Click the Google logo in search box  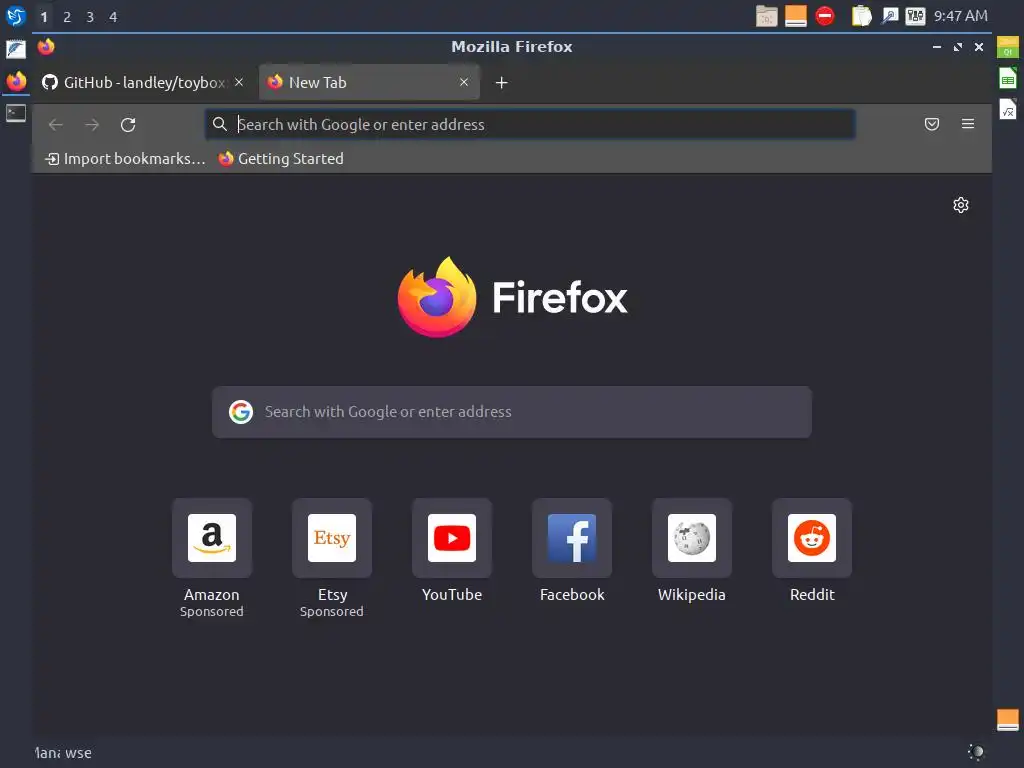(x=241, y=412)
